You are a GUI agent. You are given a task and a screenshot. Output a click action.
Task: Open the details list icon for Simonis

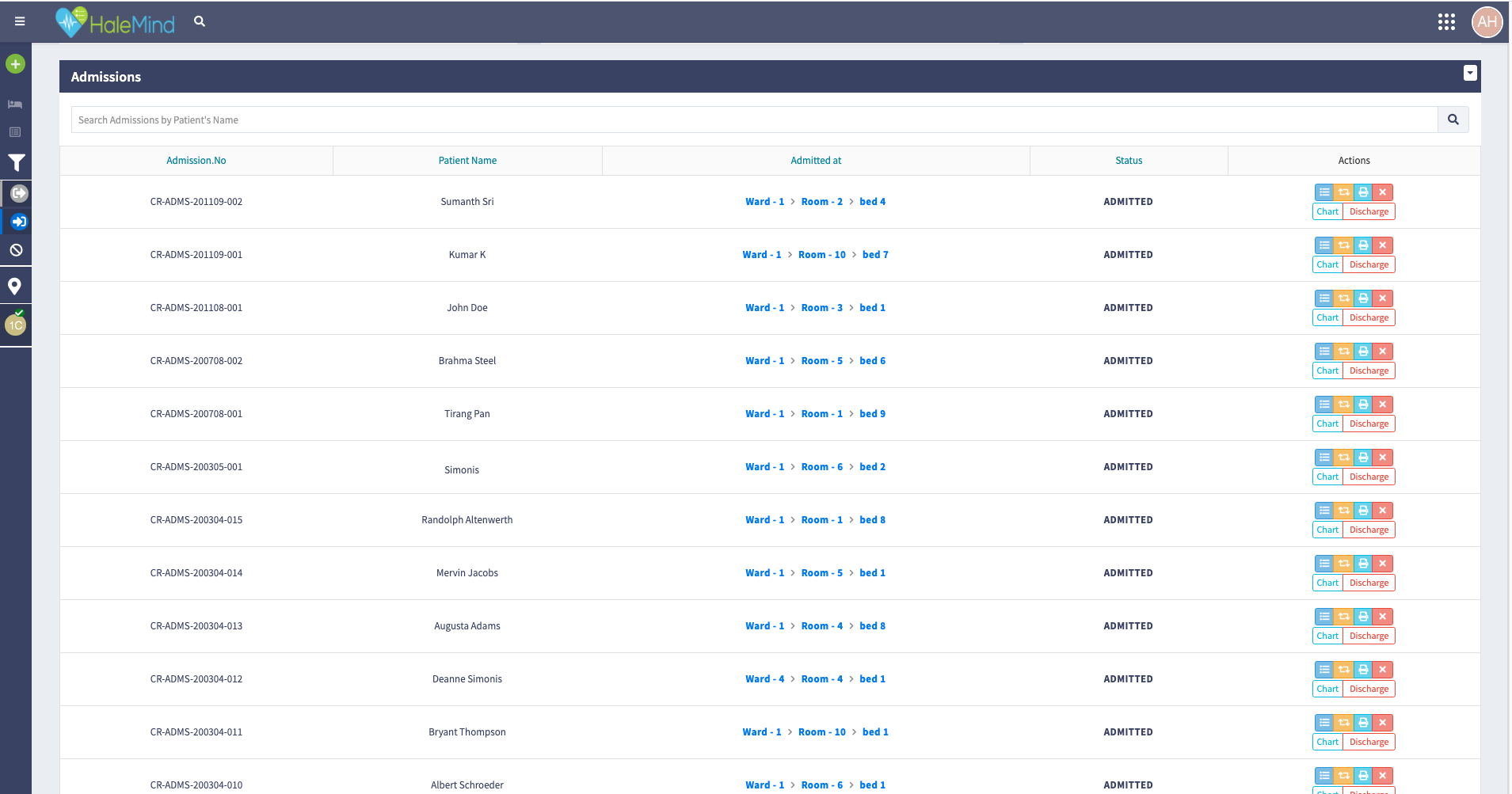(1324, 458)
